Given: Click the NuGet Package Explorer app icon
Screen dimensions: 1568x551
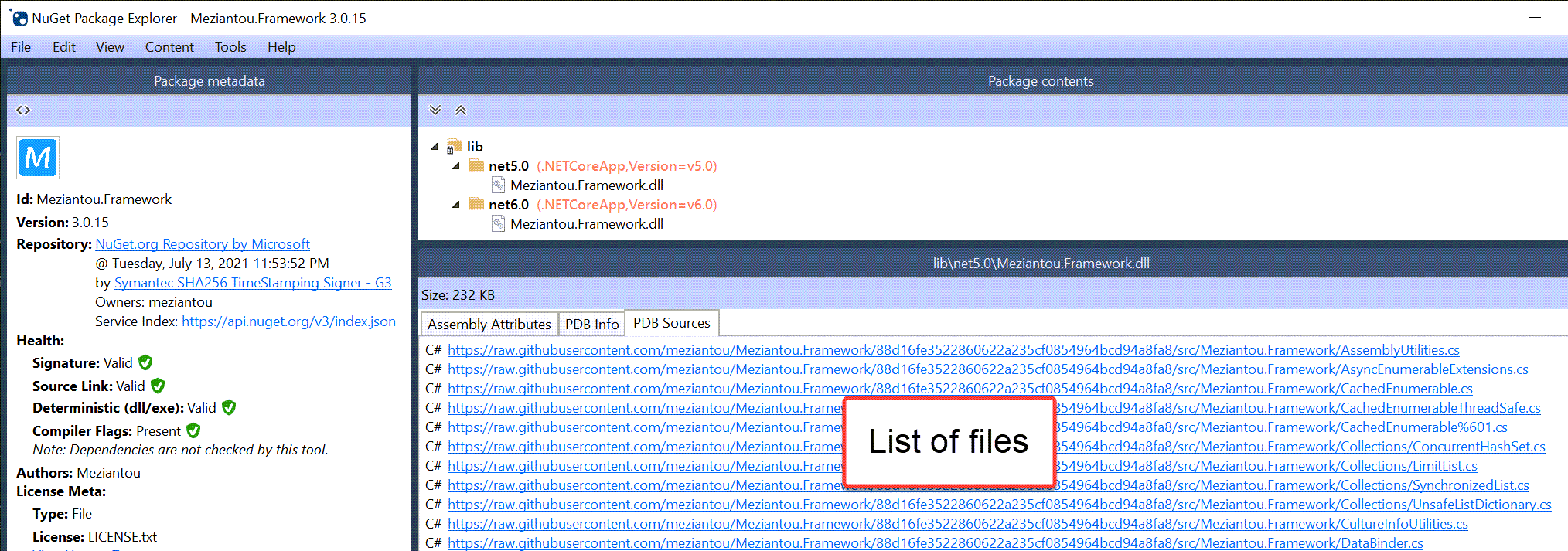Looking at the screenshot, I should coord(19,18).
